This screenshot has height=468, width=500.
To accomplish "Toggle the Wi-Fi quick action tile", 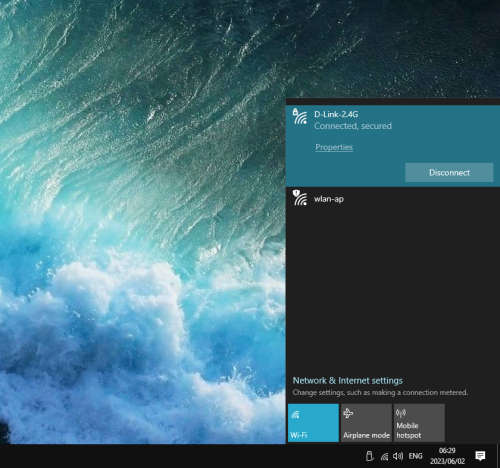I will pos(313,423).
